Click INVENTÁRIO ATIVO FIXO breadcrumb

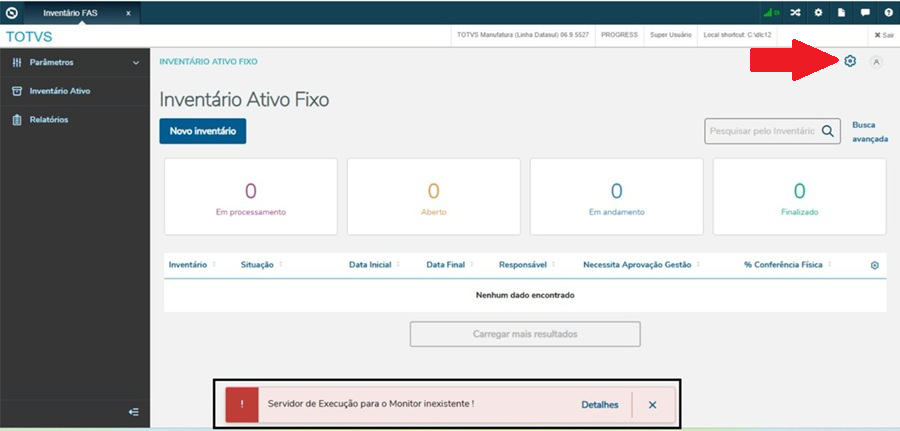(208, 61)
